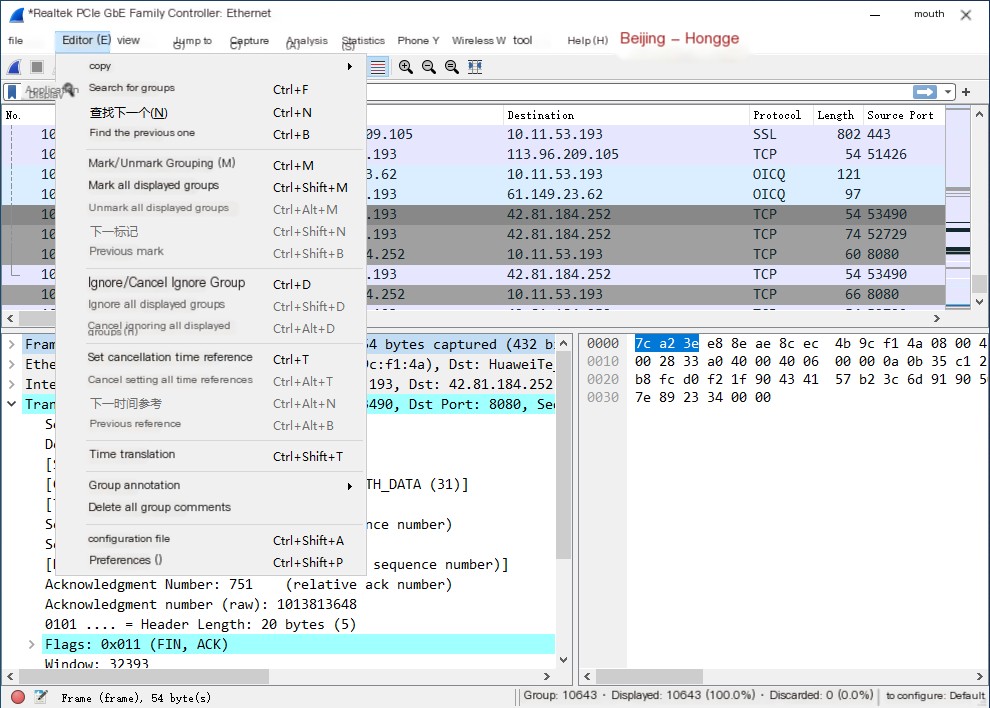Viewport: 990px width, 708px height.
Task: Expand the Internet Protocol tree node
Action: (11, 384)
